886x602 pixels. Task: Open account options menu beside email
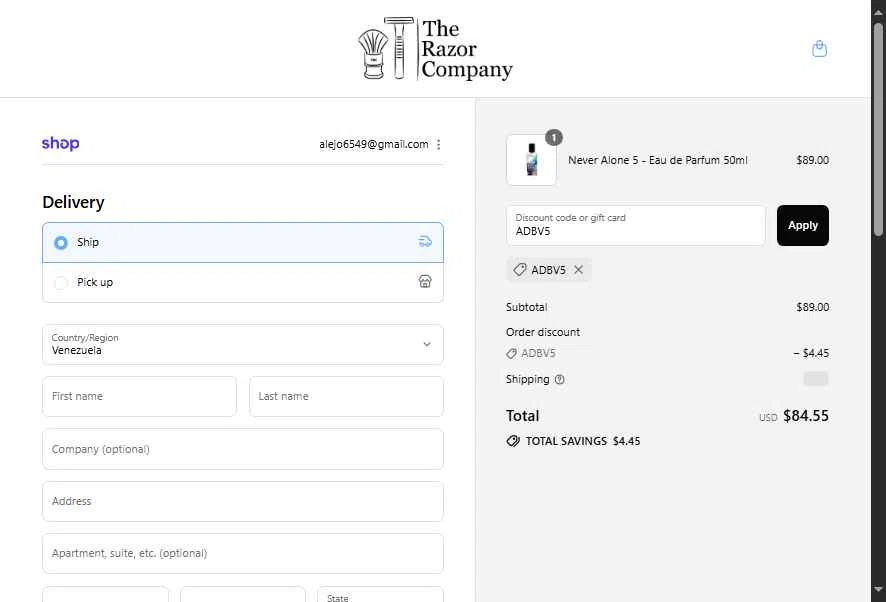pos(438,145)
